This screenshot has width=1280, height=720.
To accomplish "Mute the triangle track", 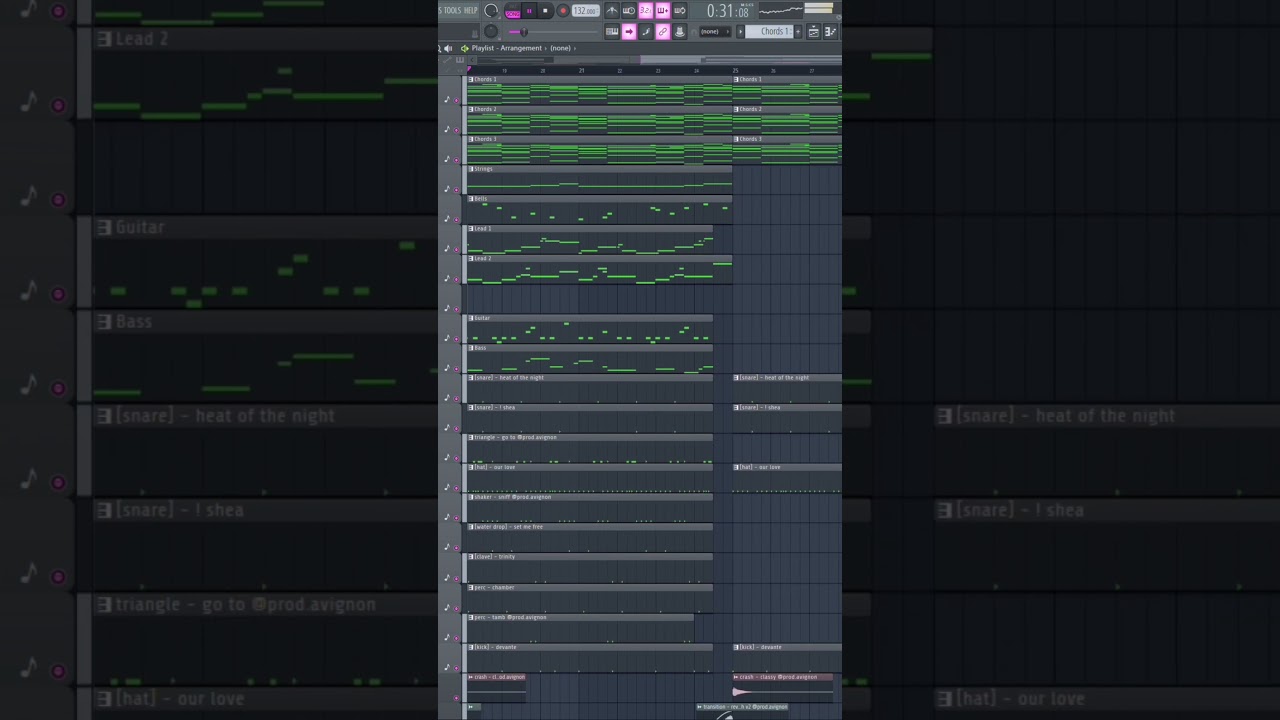I will point(457,459).
